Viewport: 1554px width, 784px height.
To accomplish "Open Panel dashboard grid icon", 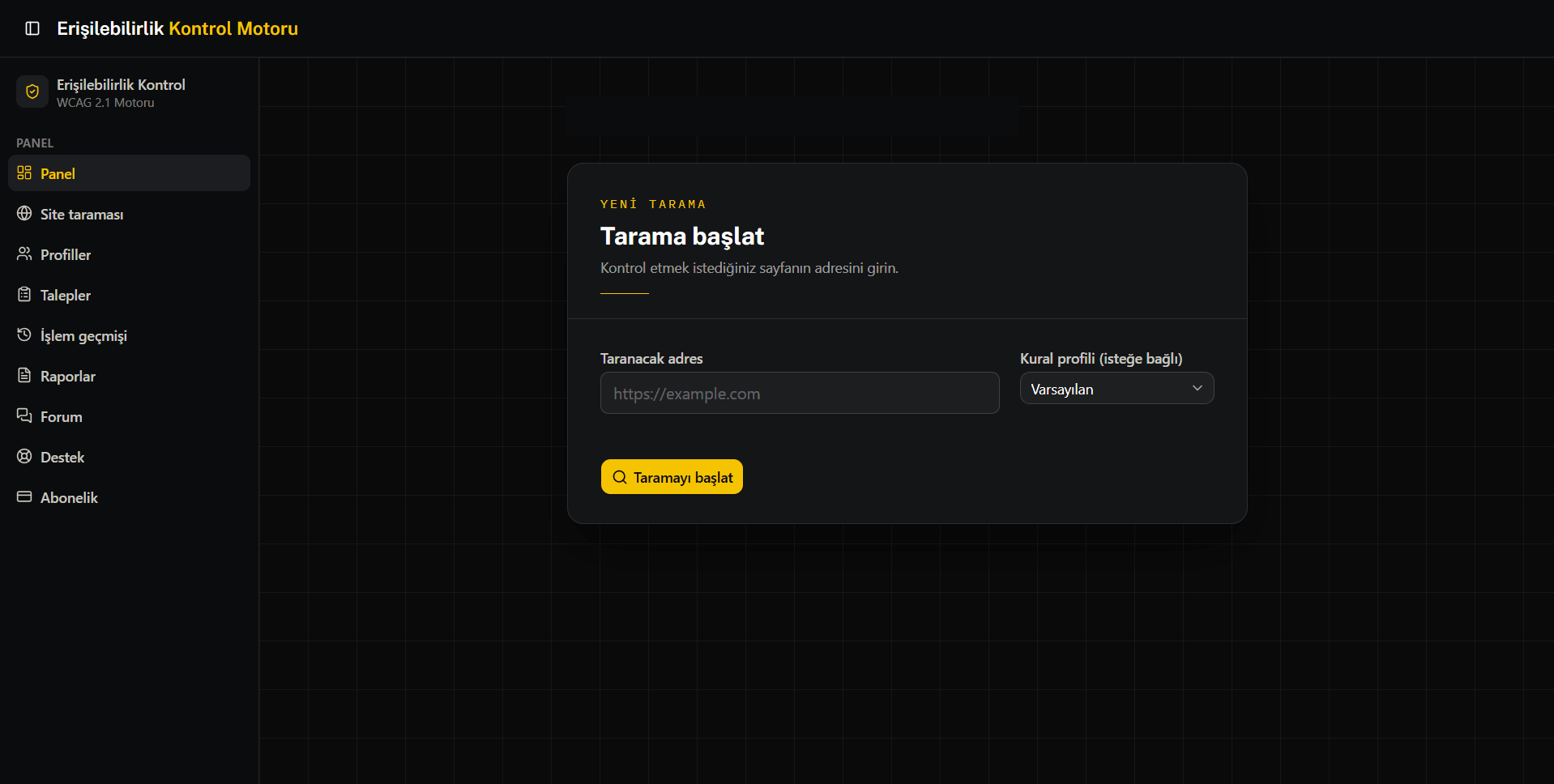I will [x=24, y=173].
